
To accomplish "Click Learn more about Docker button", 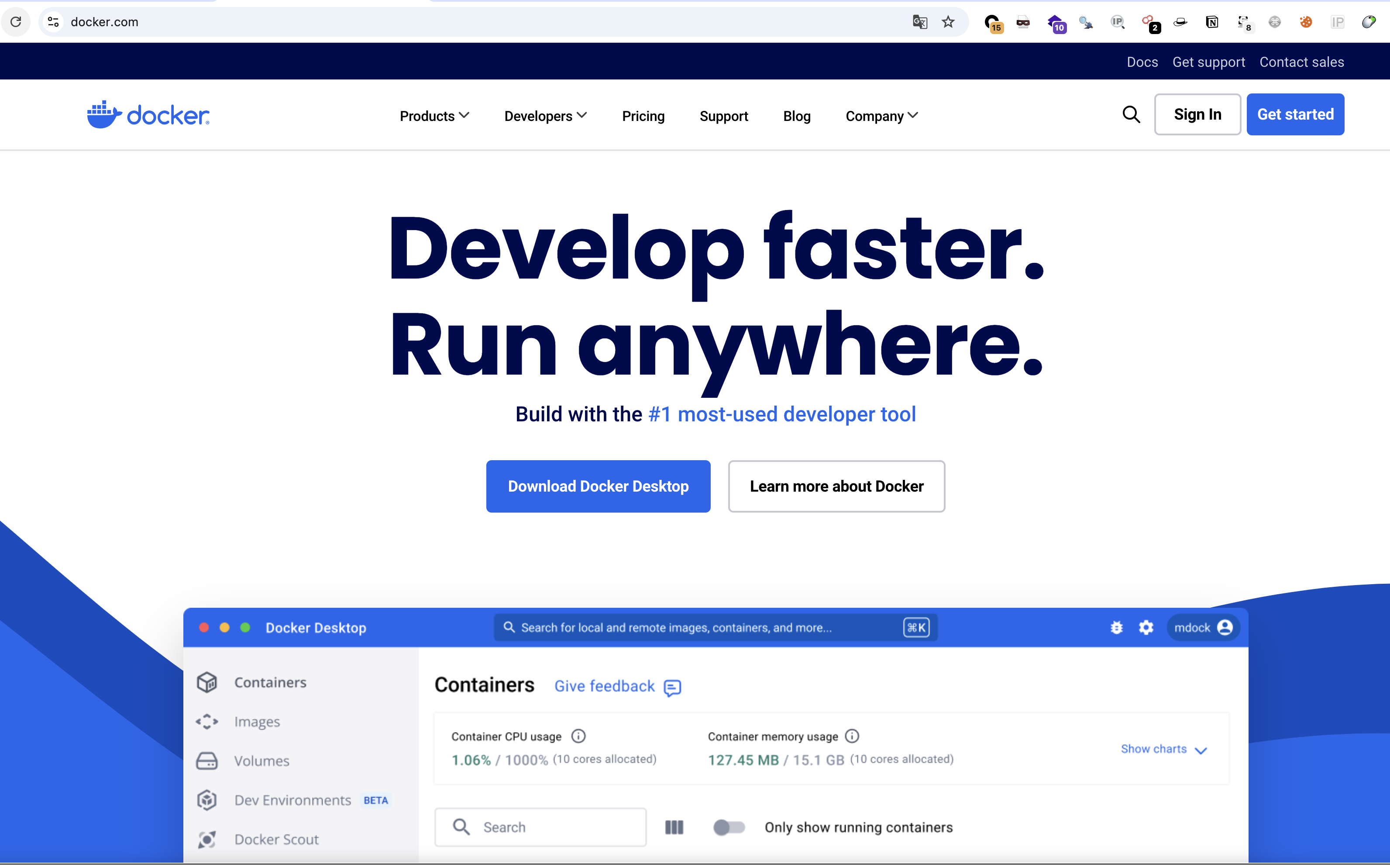I will coord(836,486).
